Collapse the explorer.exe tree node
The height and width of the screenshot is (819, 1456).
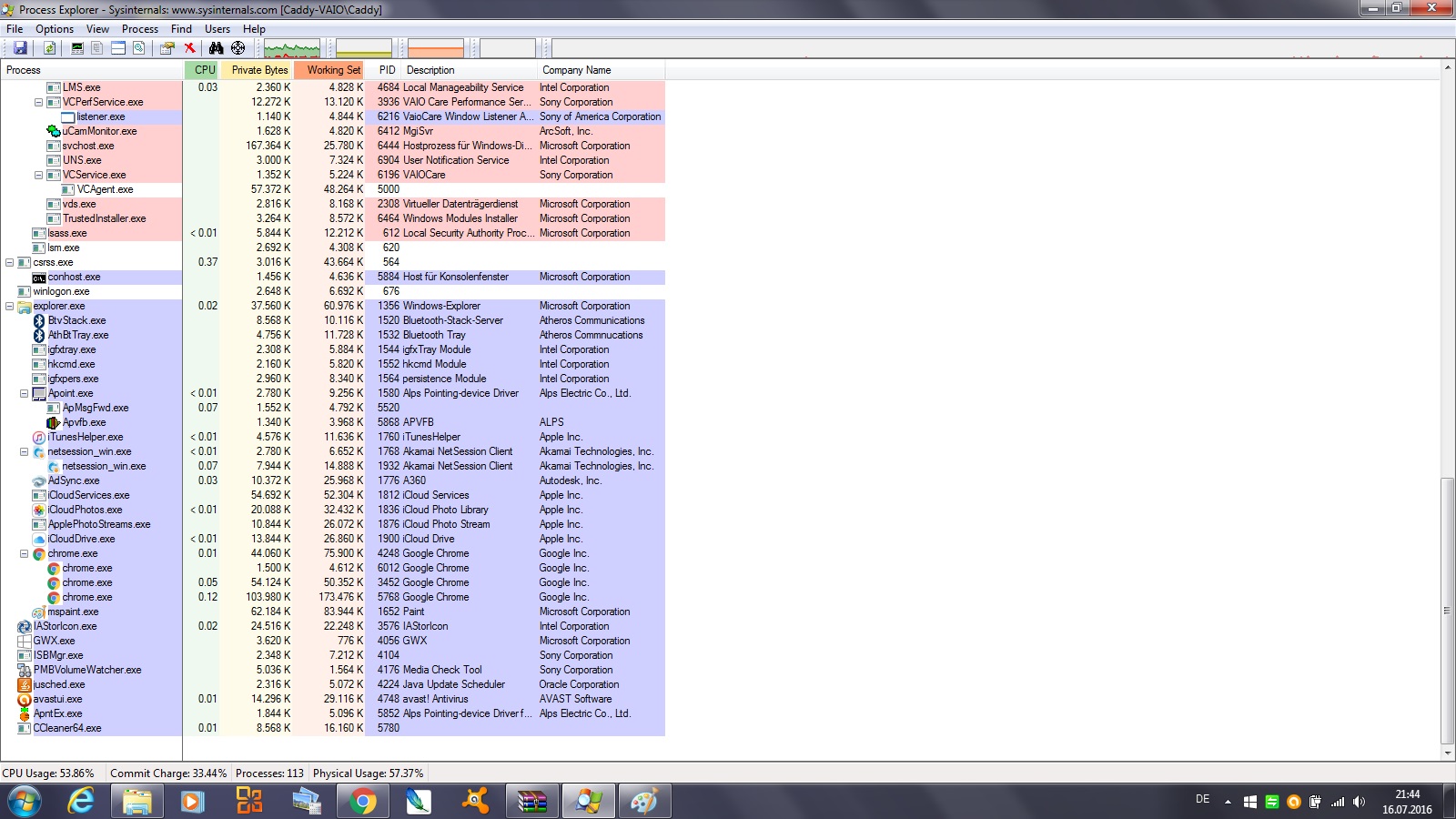click(9, 306)
